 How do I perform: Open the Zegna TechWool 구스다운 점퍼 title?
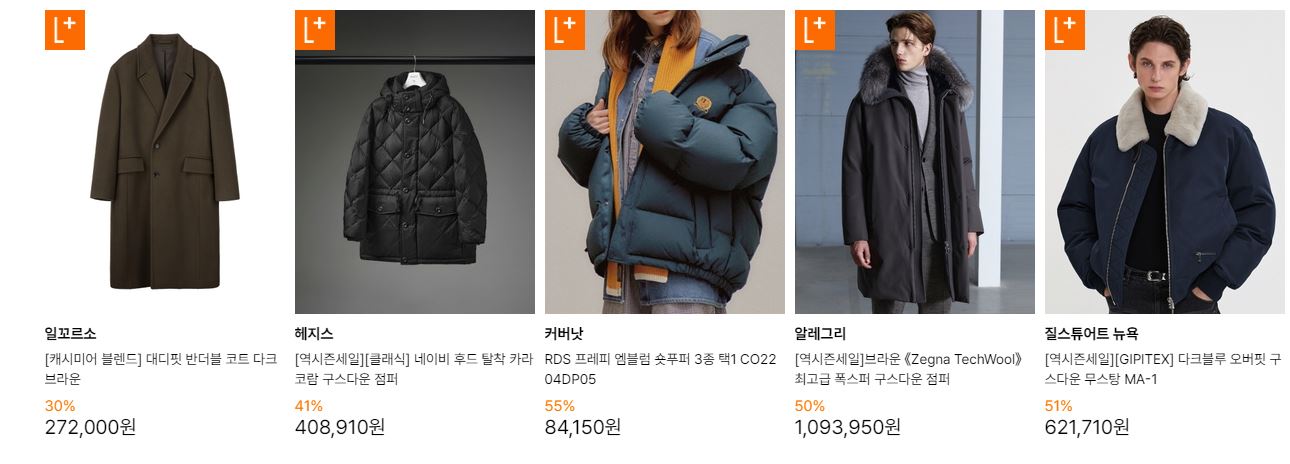[909, 369]
